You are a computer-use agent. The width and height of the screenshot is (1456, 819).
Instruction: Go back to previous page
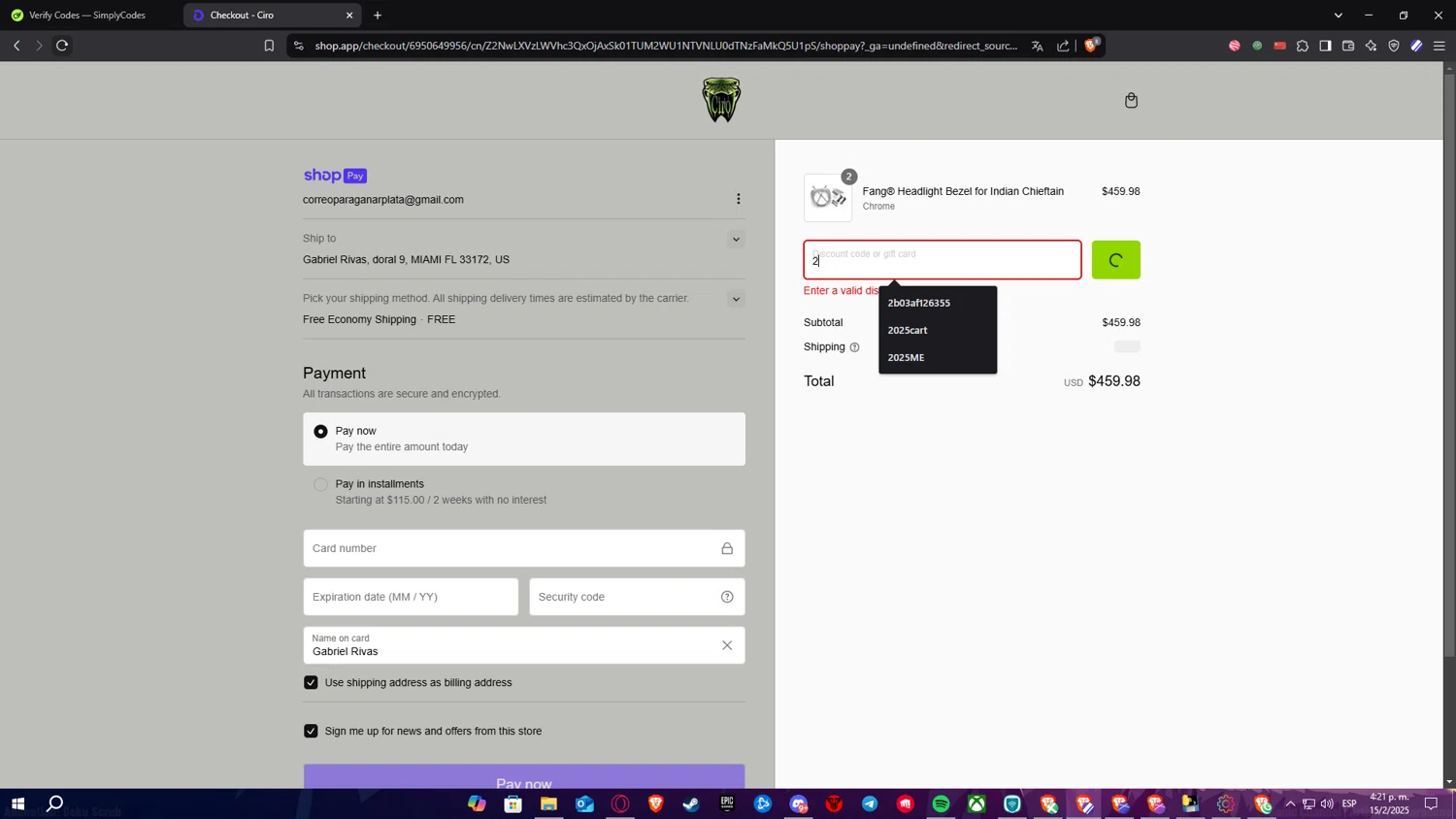(17, 46)
